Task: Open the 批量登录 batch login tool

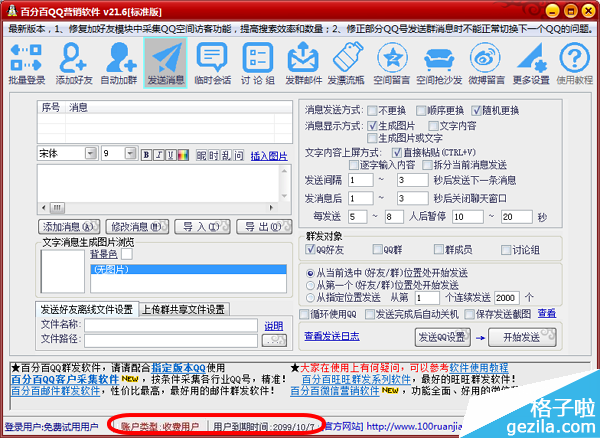Action: [x=26, y=62]
